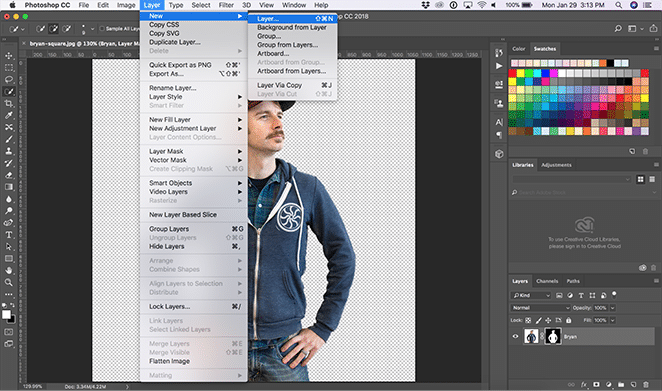The image size is (662, 391).
Task: Click Background from Layer entry
Action: pyautogui.click(x=292, y=27)
